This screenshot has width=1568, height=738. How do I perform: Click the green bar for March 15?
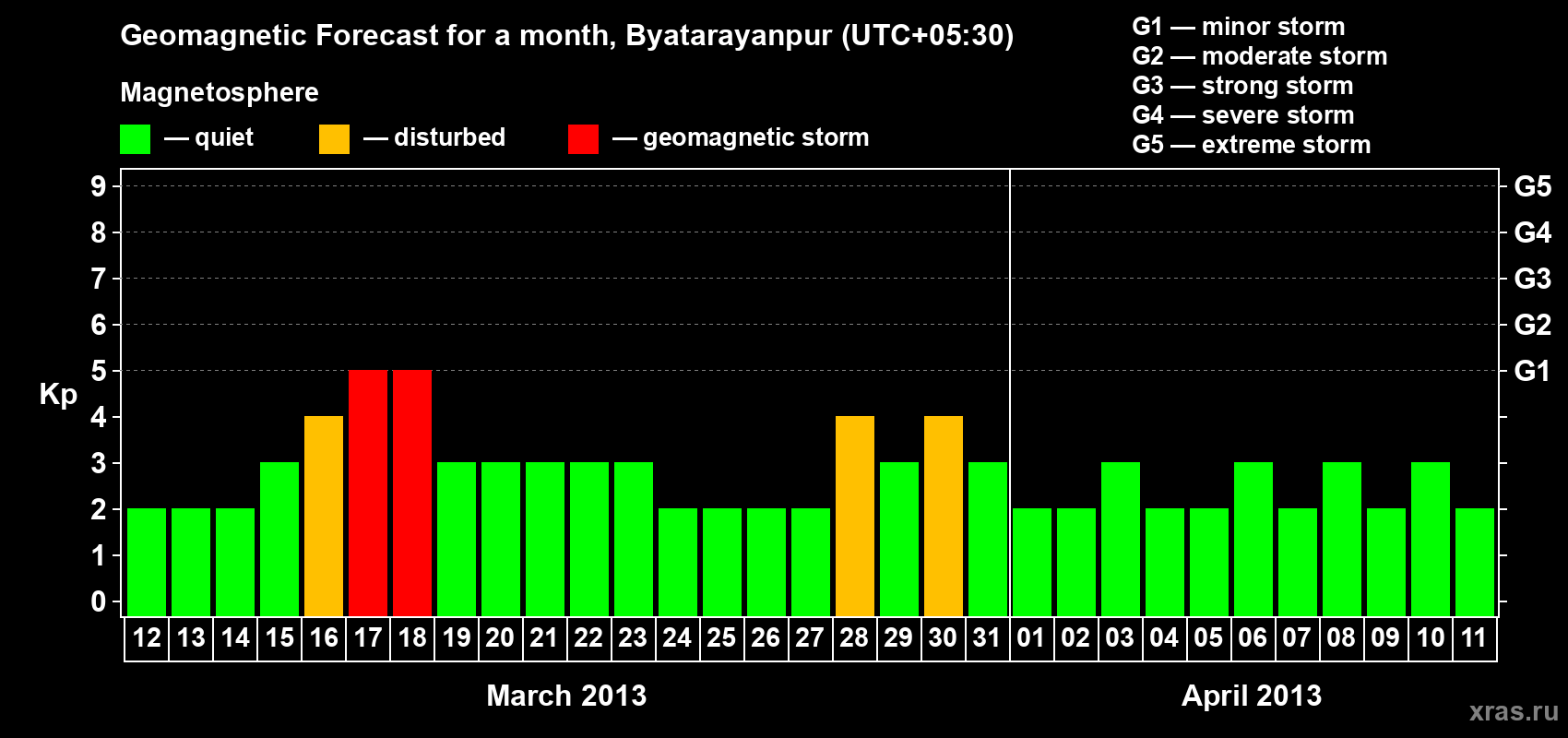coord(279,539)
